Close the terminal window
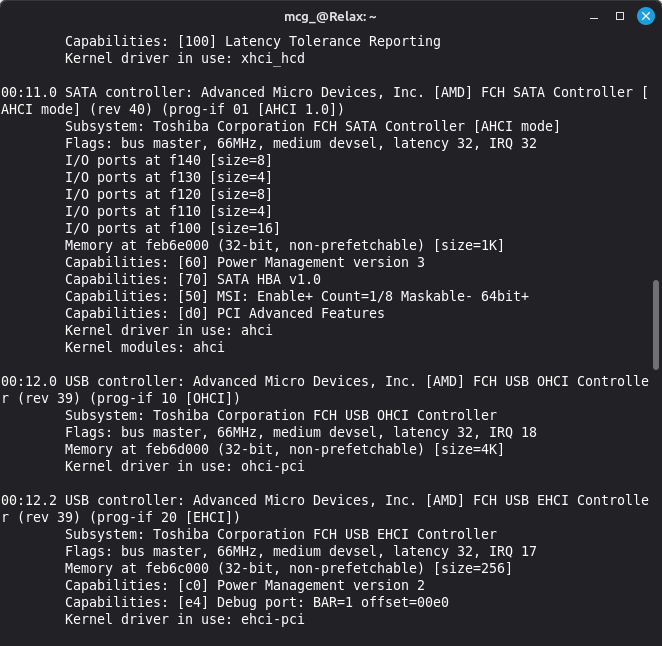 [646, 16]
